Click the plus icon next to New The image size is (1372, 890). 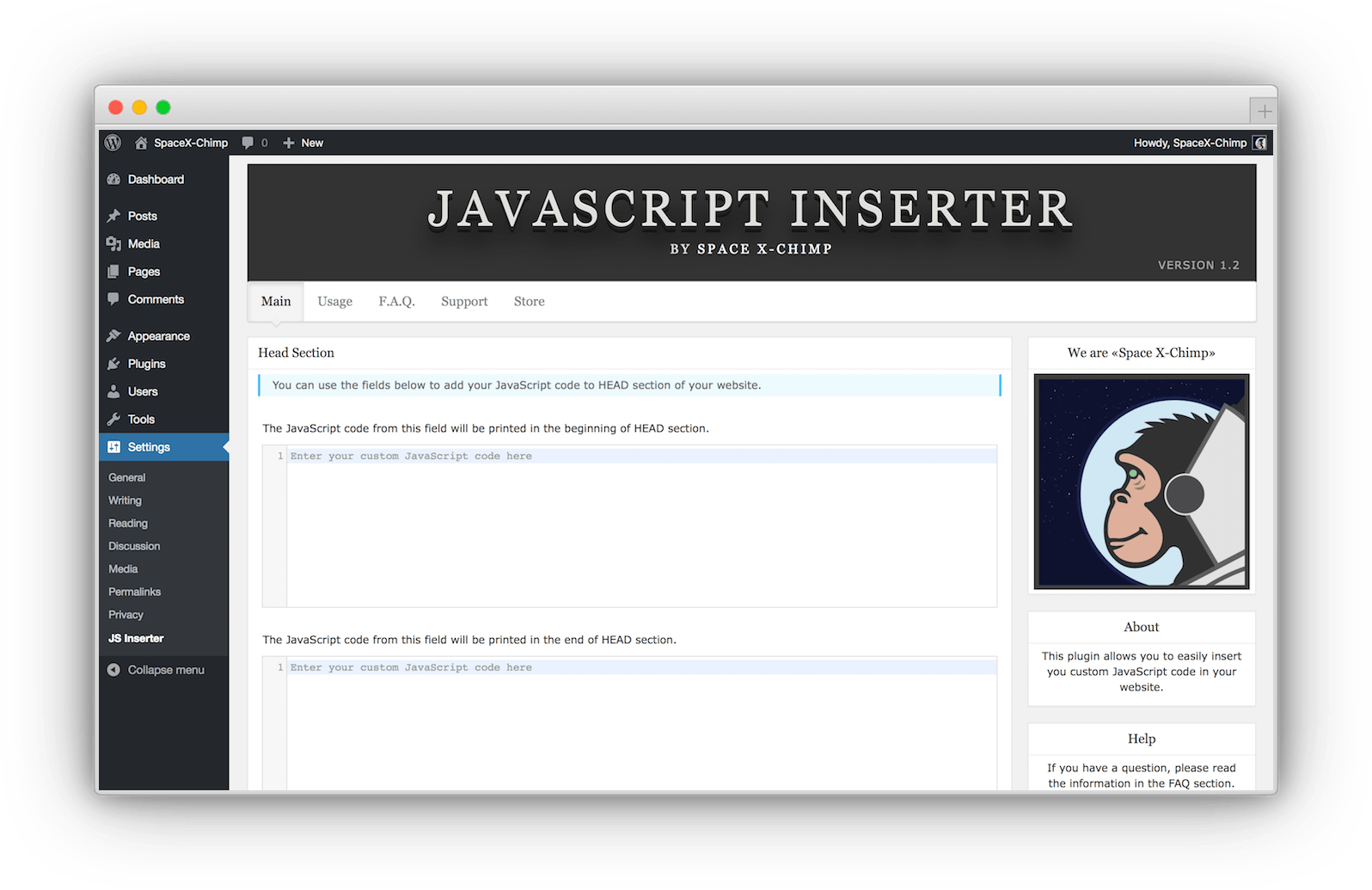click(x=289, y=143)
